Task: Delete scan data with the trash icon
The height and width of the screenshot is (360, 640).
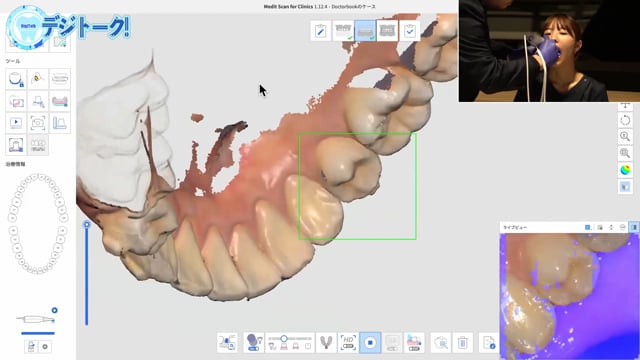Action: tap(462, 342)
